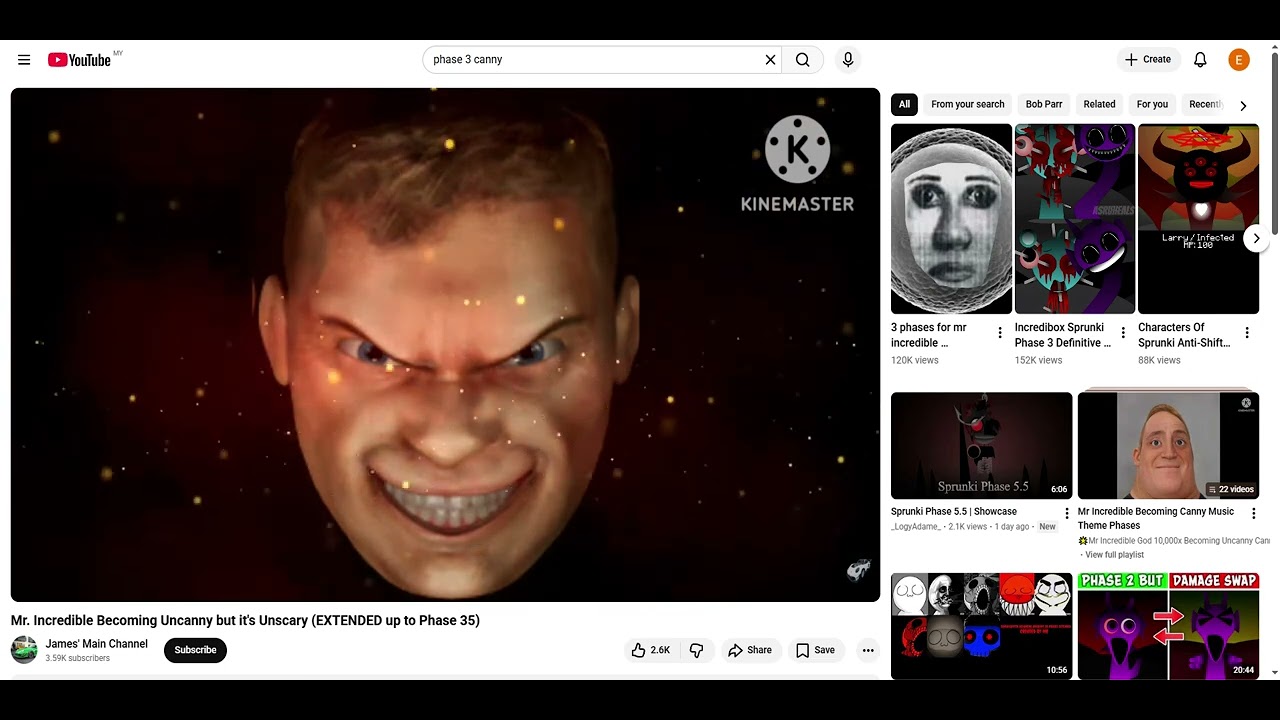
Task: Open the Sprunki Phase 5.5 Showcase thumbnail
Action: point(981,445)
